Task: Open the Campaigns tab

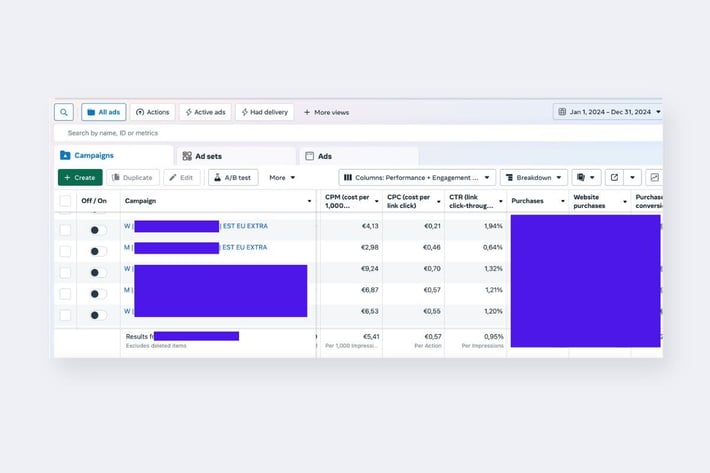Action: (x=113, y=155)
